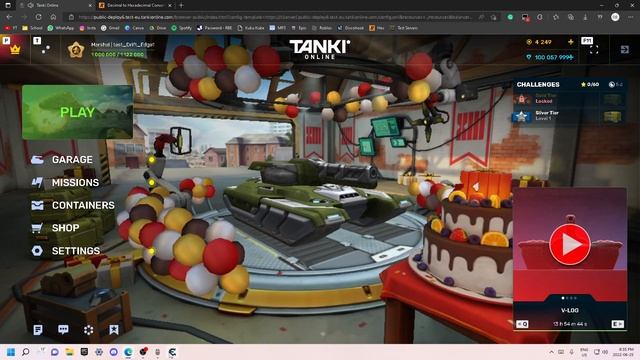Click the news carousel page dots
Viewport: 640px width, 360px height.
[570, 298]
